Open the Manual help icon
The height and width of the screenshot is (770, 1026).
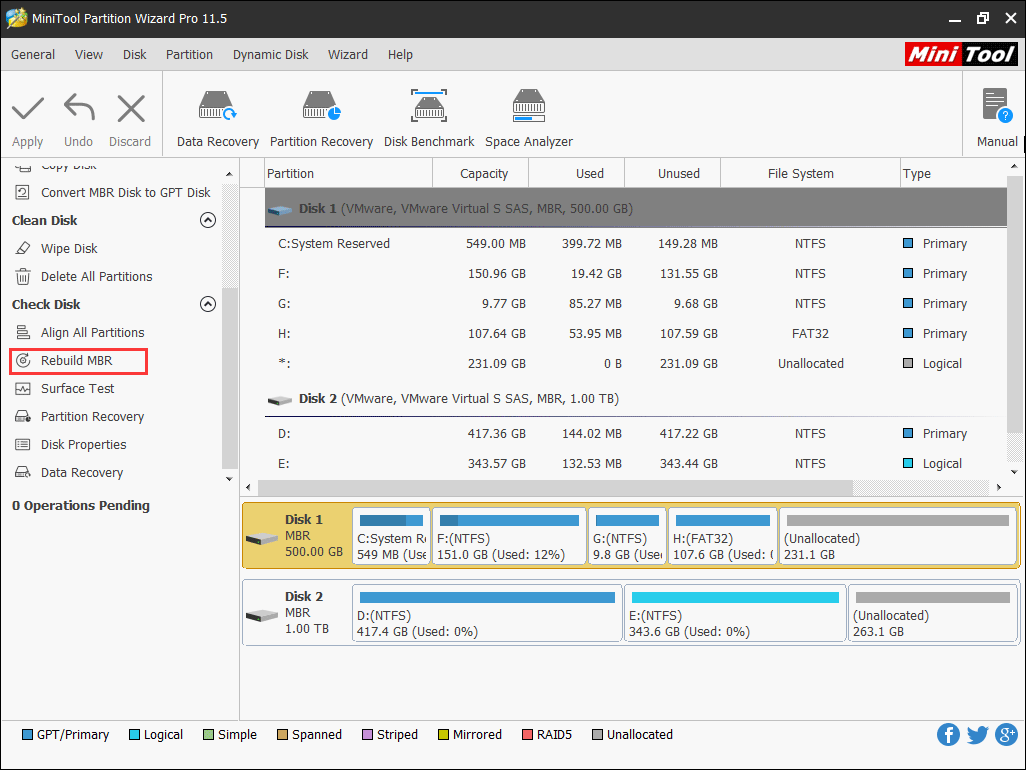click(997, 106)
